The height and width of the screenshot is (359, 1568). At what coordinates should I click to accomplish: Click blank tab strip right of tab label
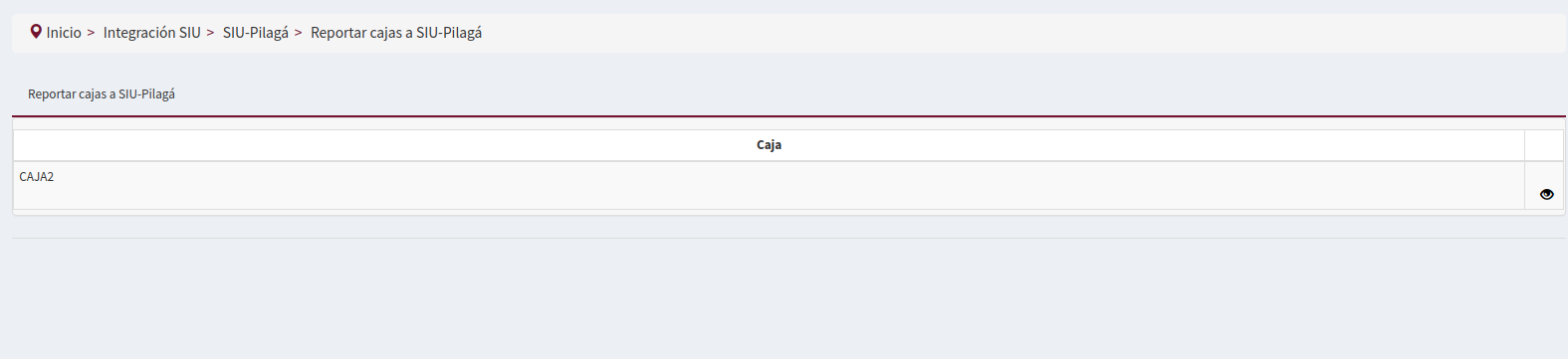876,94
